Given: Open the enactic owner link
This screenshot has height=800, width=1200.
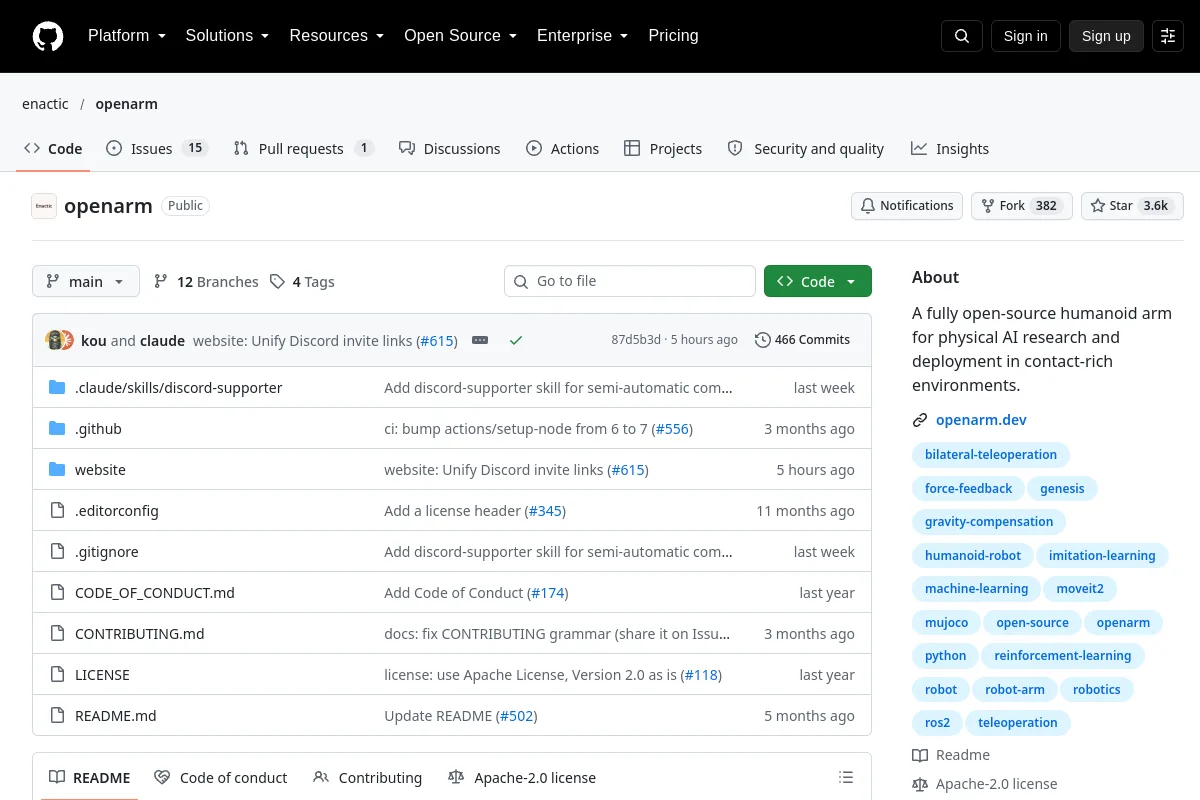Looking at the screenshot, I should tap(45, 104).
